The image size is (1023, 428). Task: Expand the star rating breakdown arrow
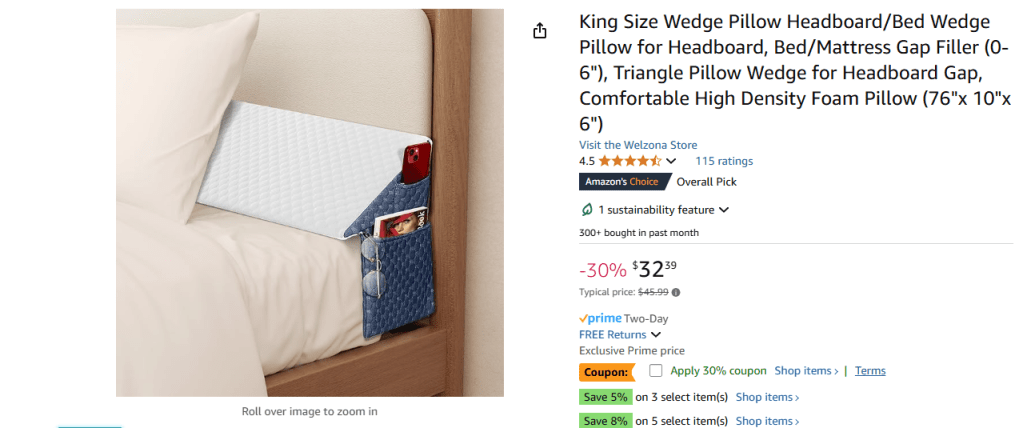pyautogui.click(x=671, y=161)
